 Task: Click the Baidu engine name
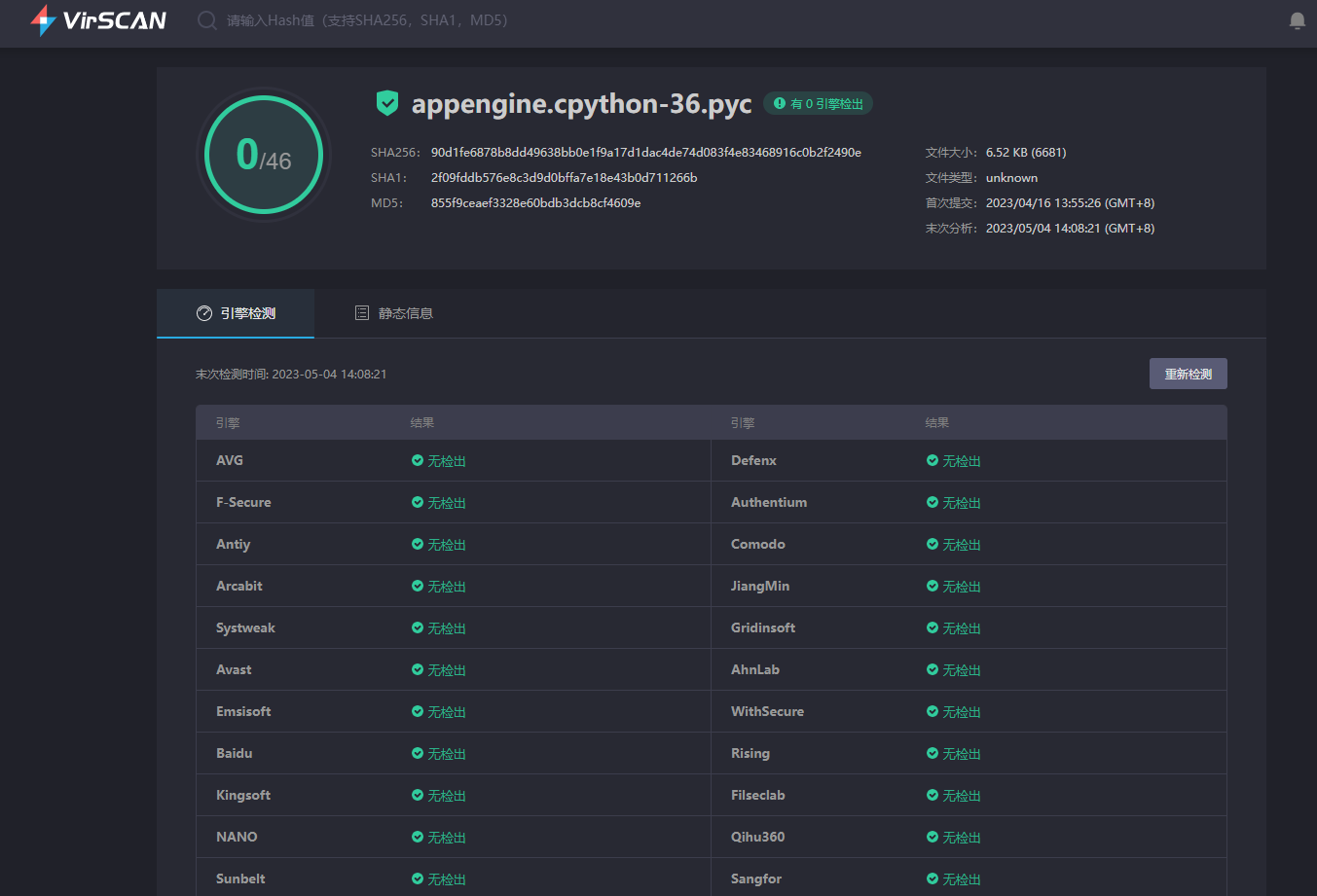coord(235,753)
